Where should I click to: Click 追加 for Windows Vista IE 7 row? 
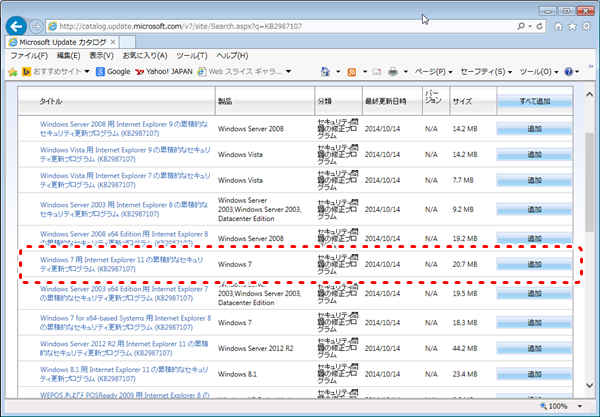pyautogui.click(x=534, y=180)
